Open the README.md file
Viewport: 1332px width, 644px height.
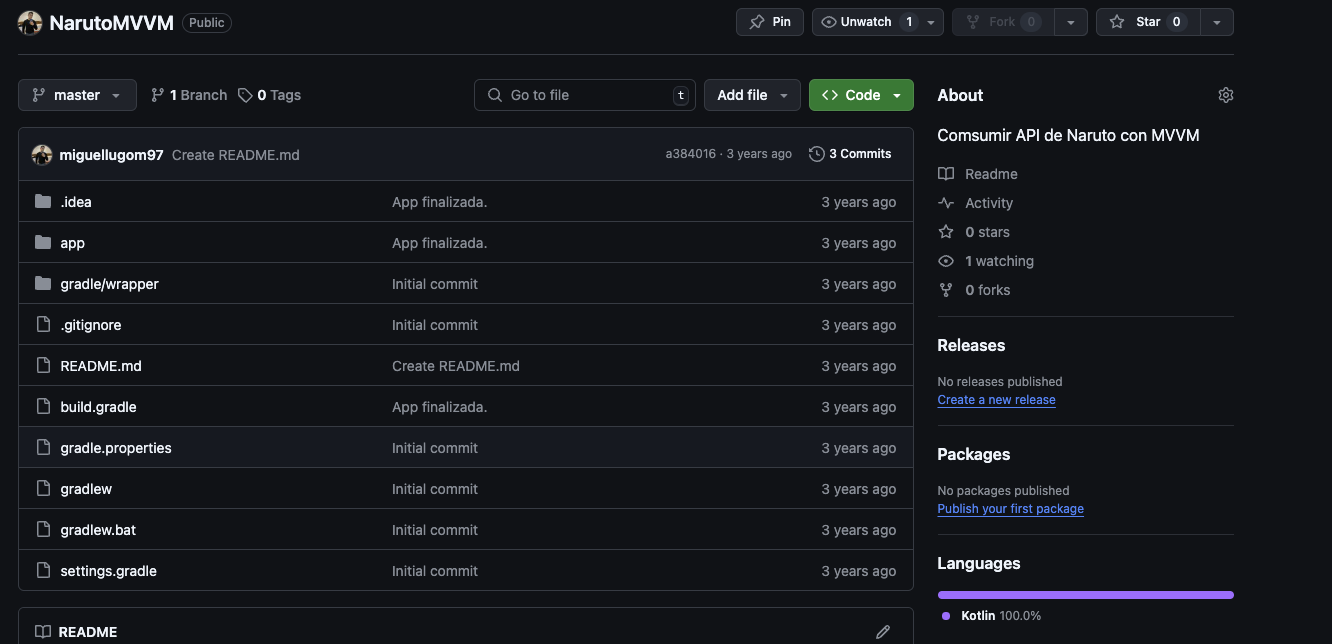click(101, 366)
